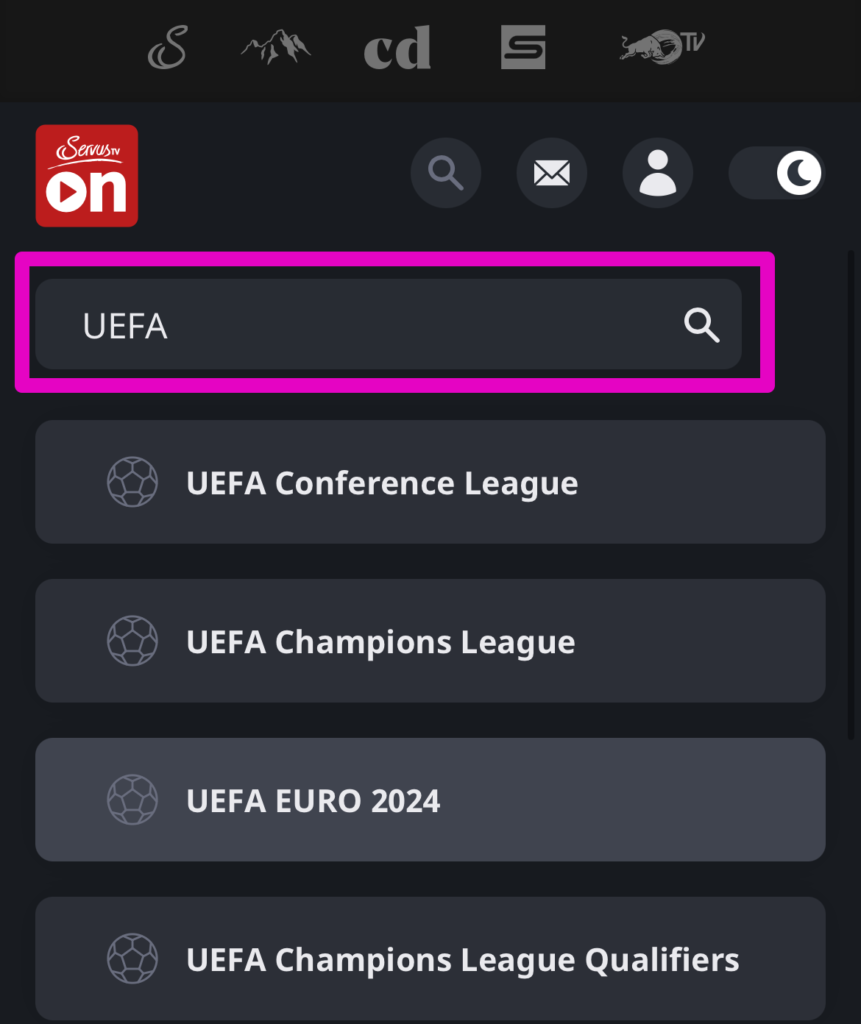Toggle the dark mode moon switch

pos(777,174)
